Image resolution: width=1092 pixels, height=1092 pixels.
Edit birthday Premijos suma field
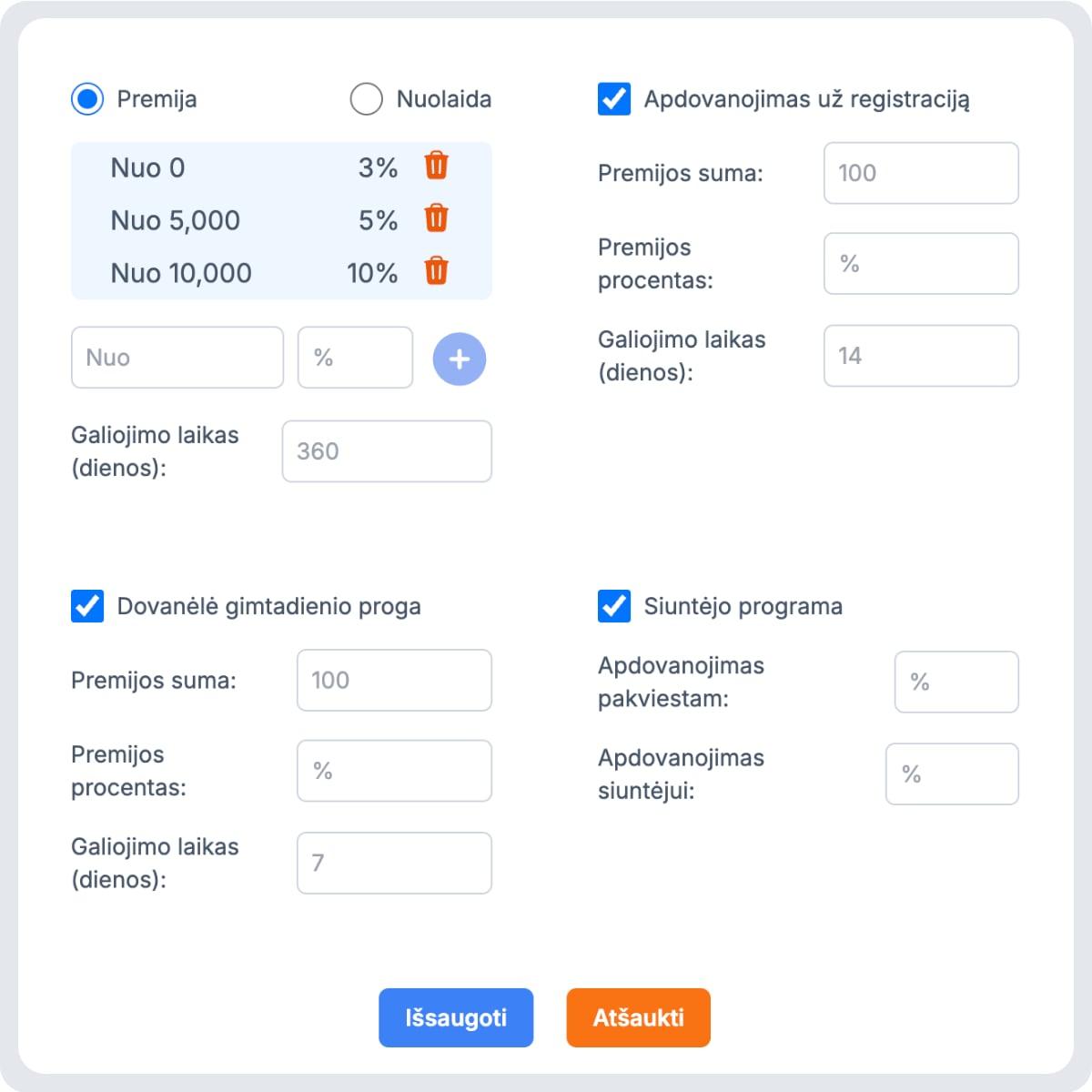(x=394, y=680)
